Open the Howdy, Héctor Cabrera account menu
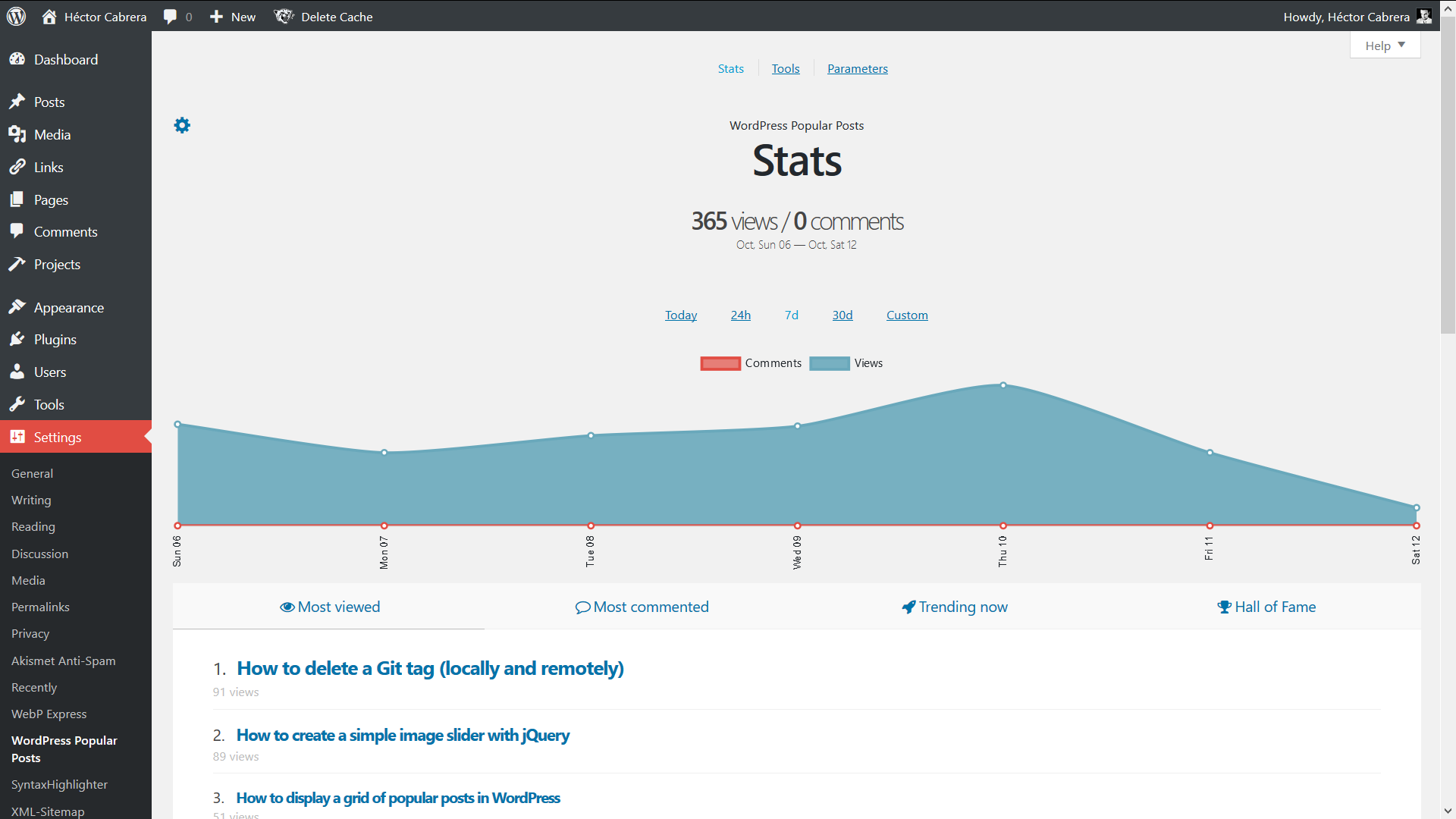Viewport: 1456px width, 819px height. [x=1346, y=16]
